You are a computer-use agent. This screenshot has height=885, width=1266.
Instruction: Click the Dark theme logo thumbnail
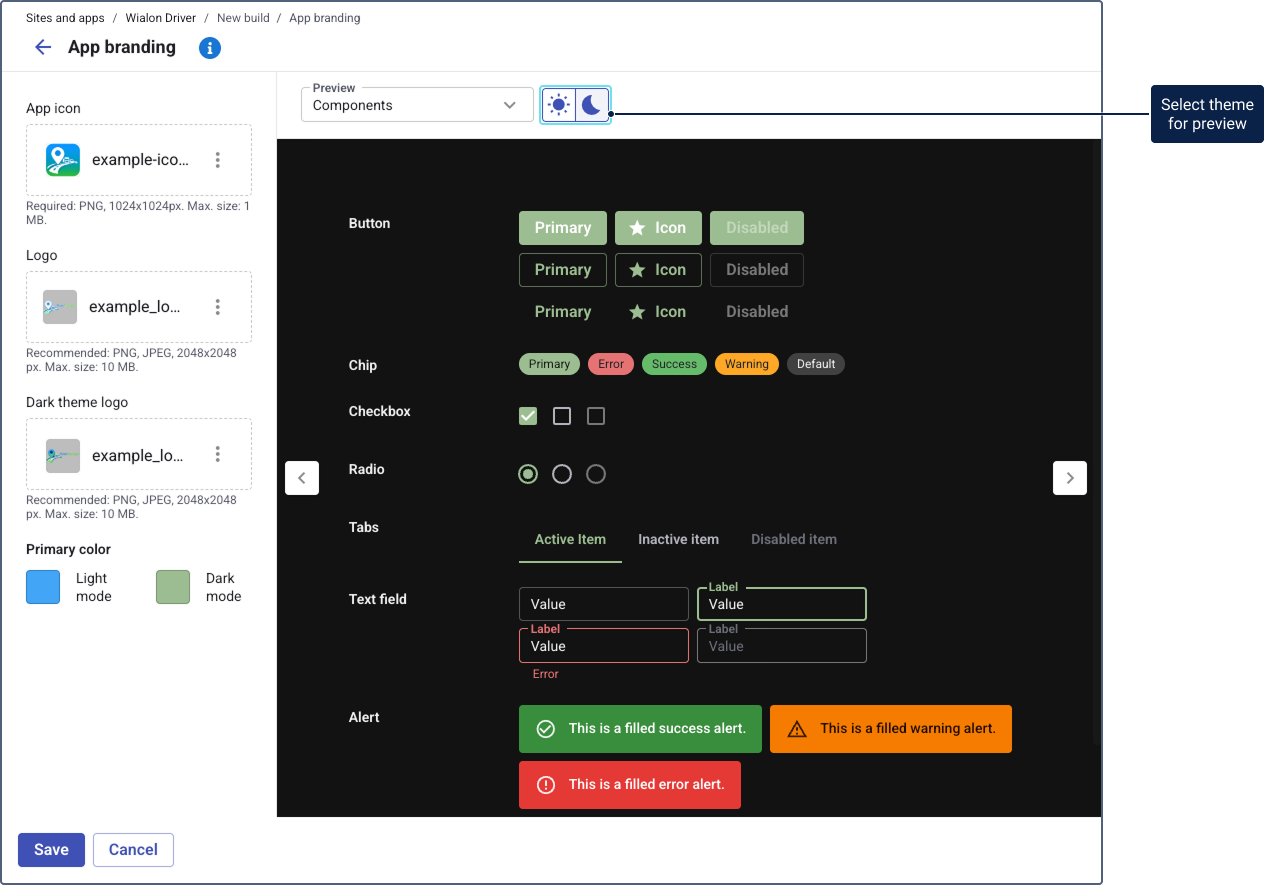63,455
